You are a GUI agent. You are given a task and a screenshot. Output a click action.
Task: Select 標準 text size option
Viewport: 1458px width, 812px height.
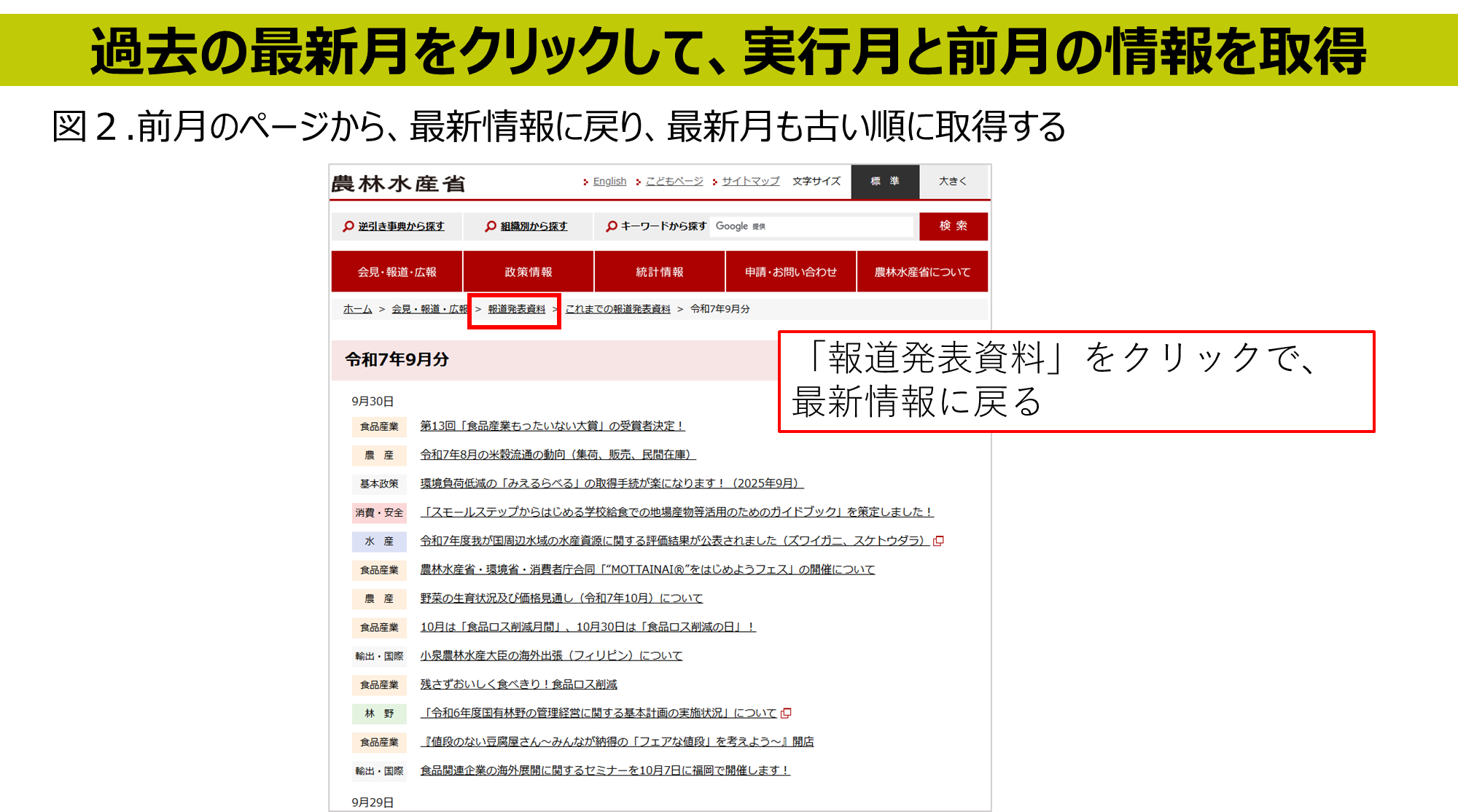point(884,181)
